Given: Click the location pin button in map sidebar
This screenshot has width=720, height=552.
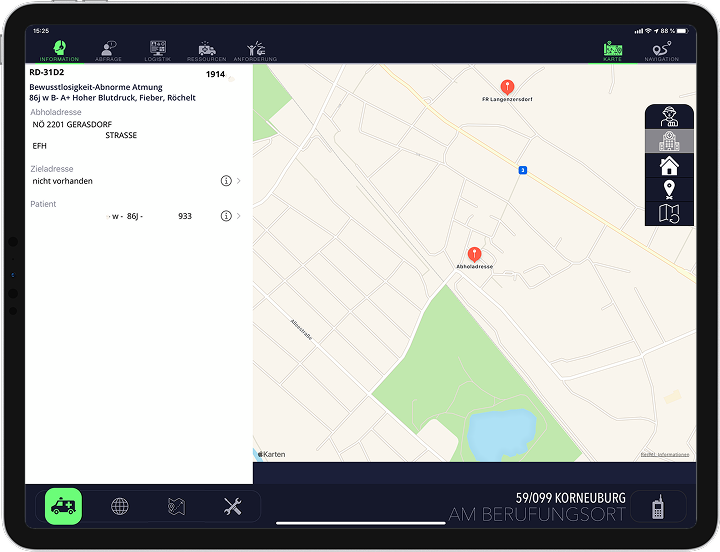Looking at the screenshot, I should [x=669, y=189].
